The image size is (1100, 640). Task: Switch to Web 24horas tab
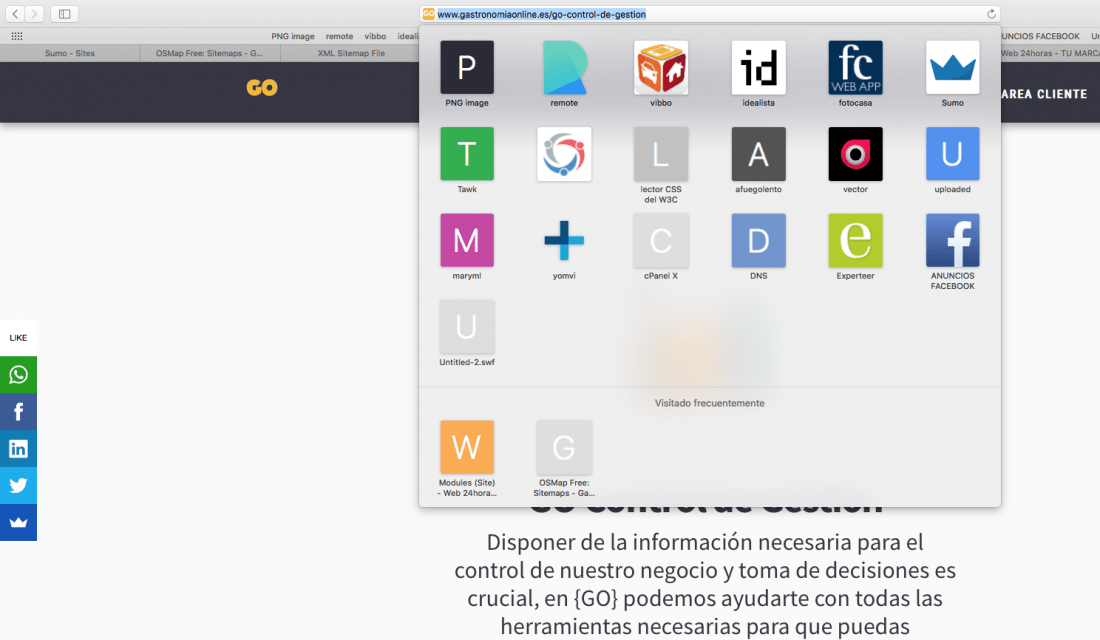[1050, 53]
